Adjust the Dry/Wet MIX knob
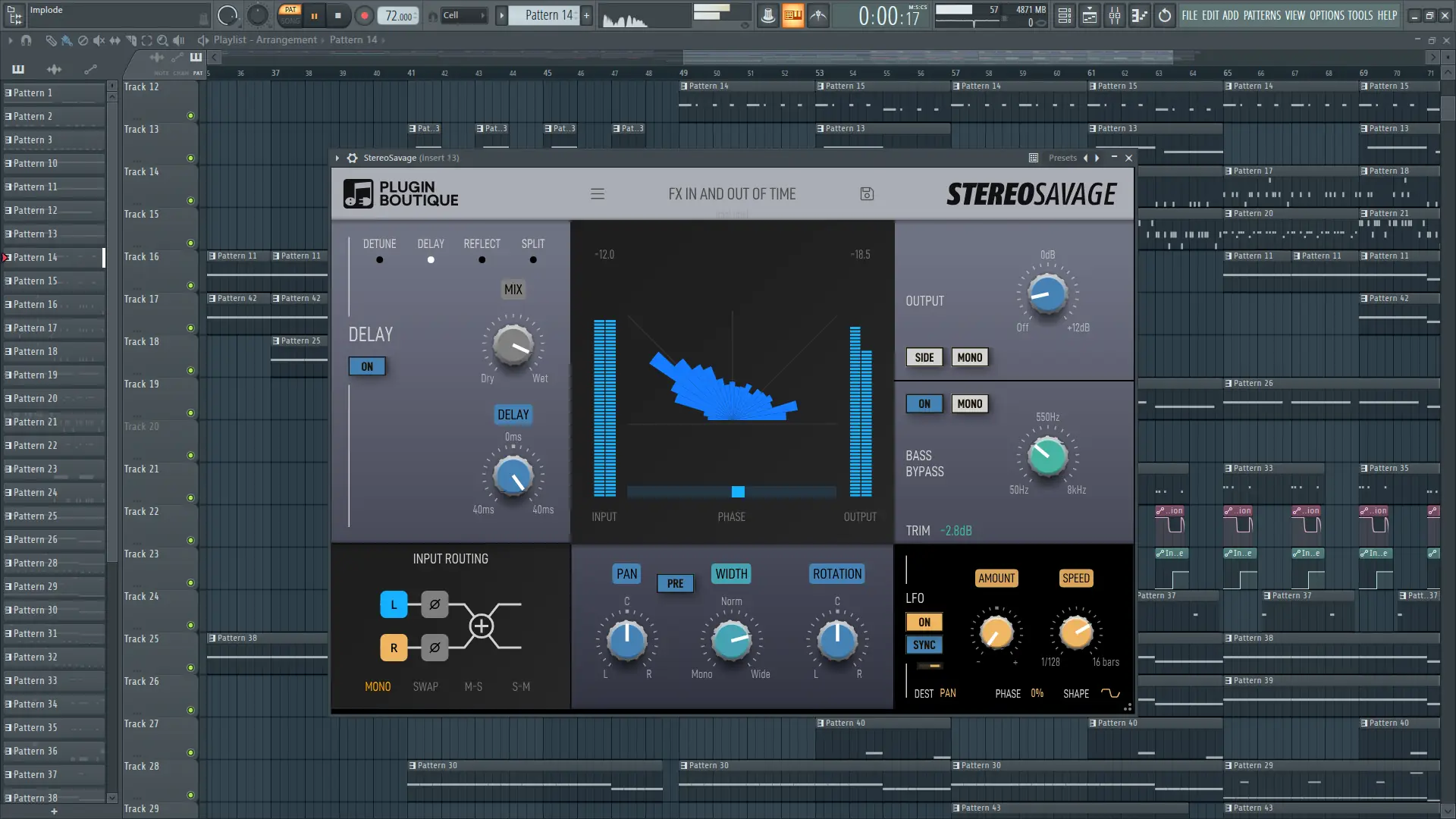 pyautogui.click(x=513, y=347)
